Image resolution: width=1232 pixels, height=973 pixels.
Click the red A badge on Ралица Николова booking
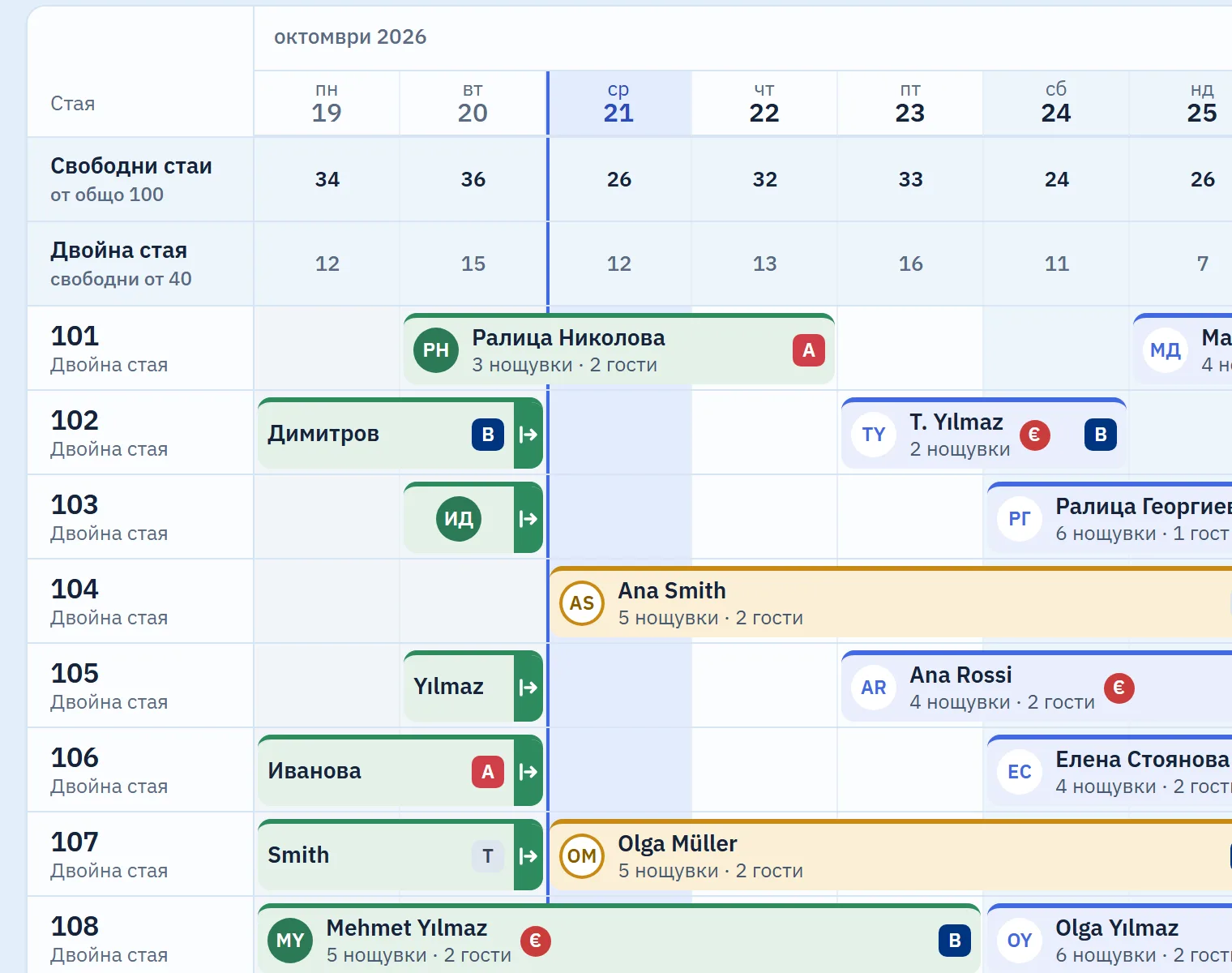(x=809, y=350)
